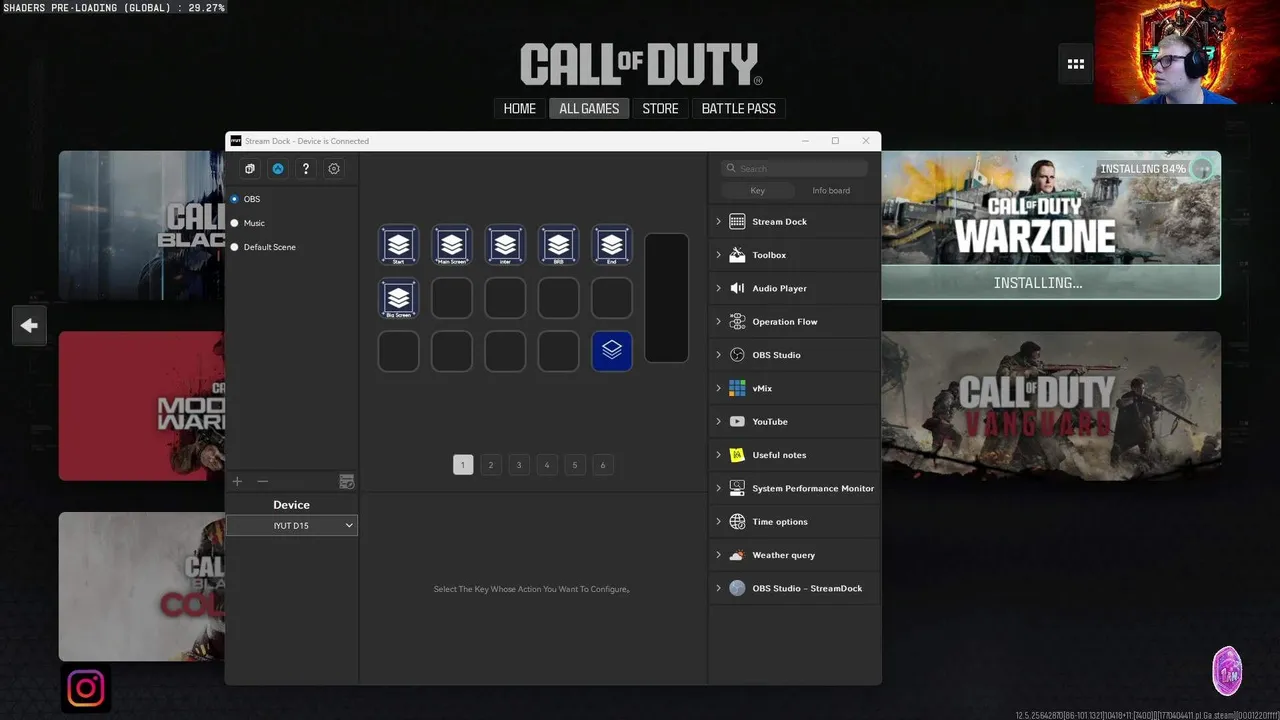Go to key page 6

click(602, 465)
